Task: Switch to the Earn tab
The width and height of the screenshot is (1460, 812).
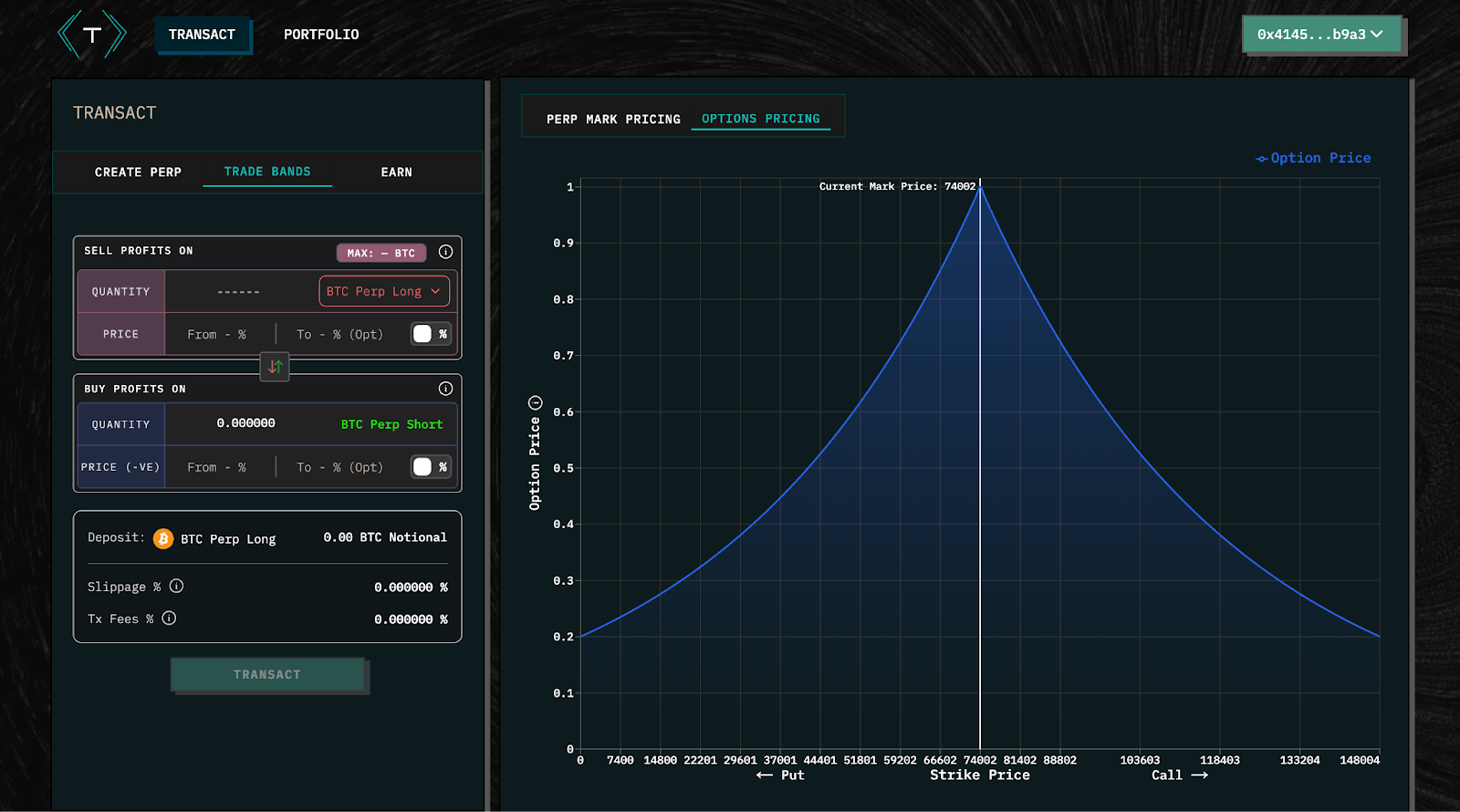Action: pos(396,172)
